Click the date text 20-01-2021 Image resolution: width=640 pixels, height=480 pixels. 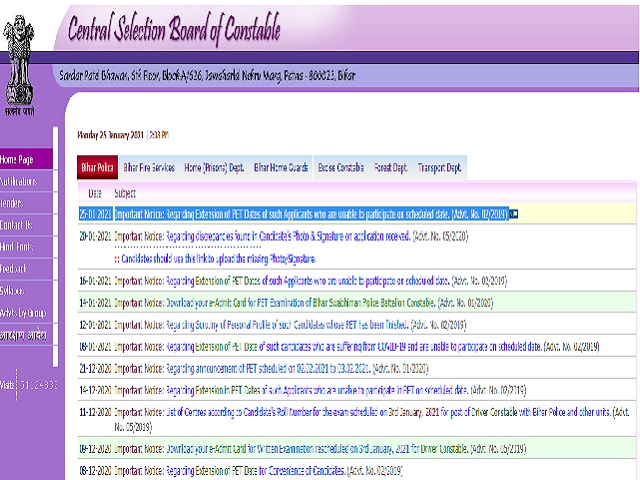click(x=95, y=236)
